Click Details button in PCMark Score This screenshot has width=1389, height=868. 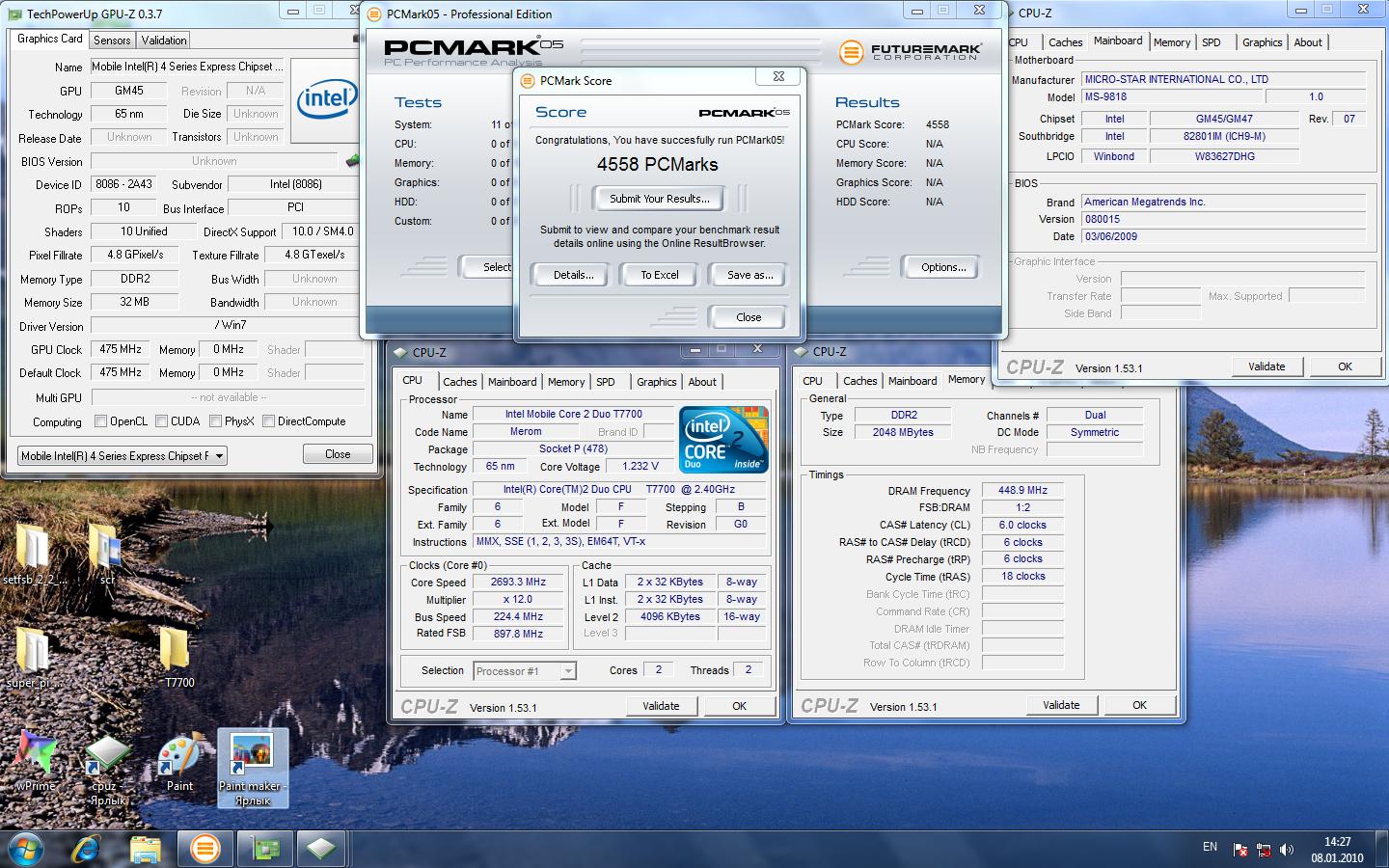pos(573,275)
